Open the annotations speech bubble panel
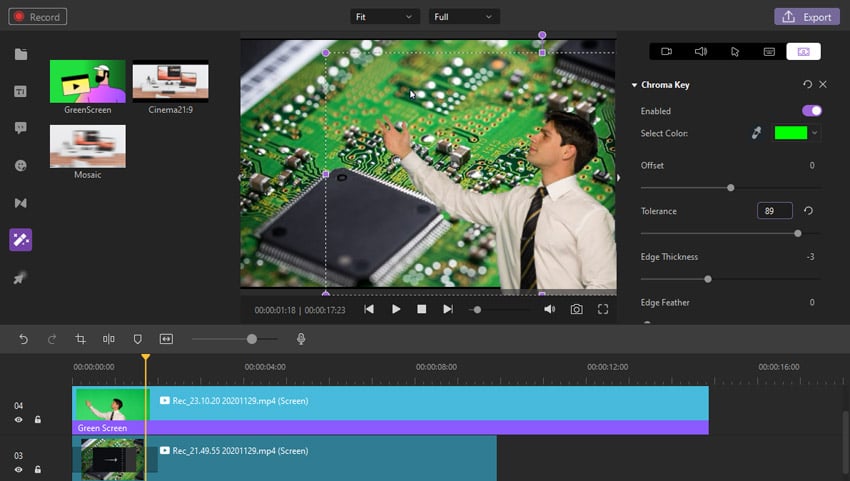 pyautogui.click(x=21, y=128)
